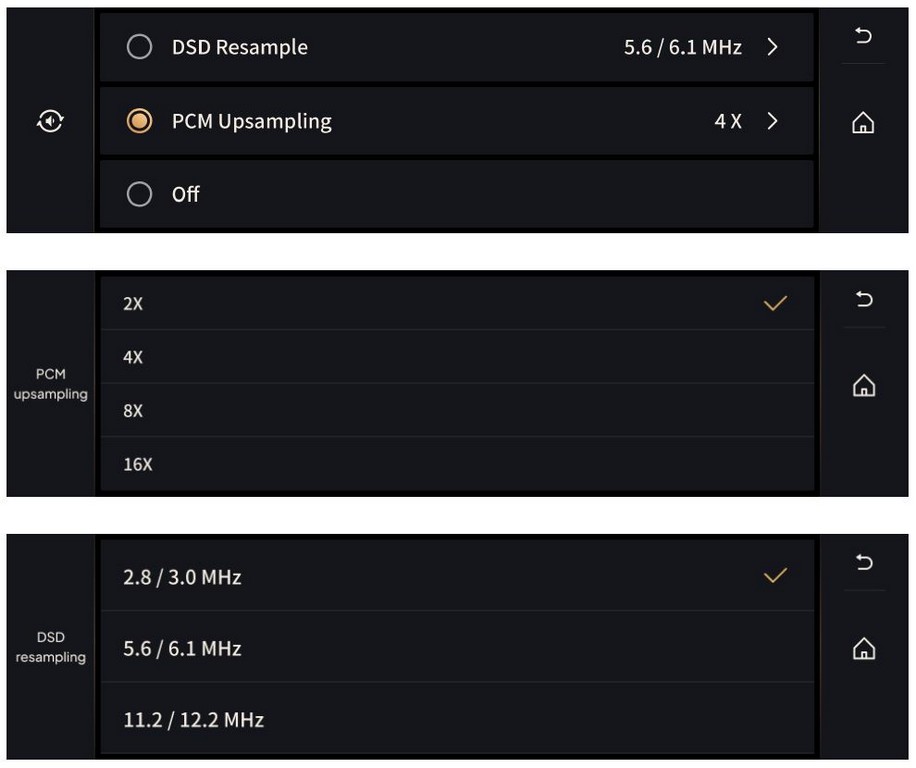This screenshot has width=916, height=768.
Task: Choose the Off radio button
Action: click(140, 194)
